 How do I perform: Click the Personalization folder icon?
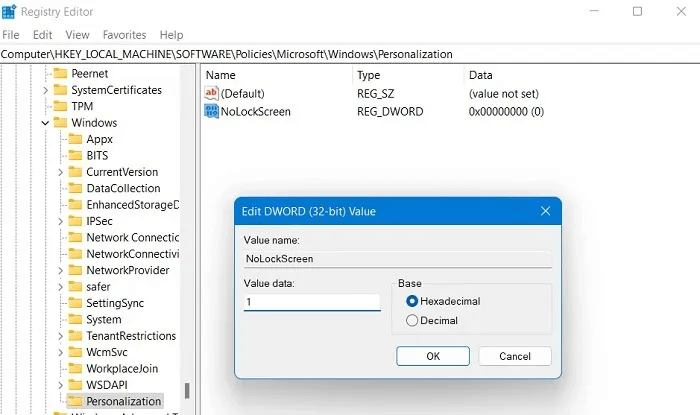75,401
